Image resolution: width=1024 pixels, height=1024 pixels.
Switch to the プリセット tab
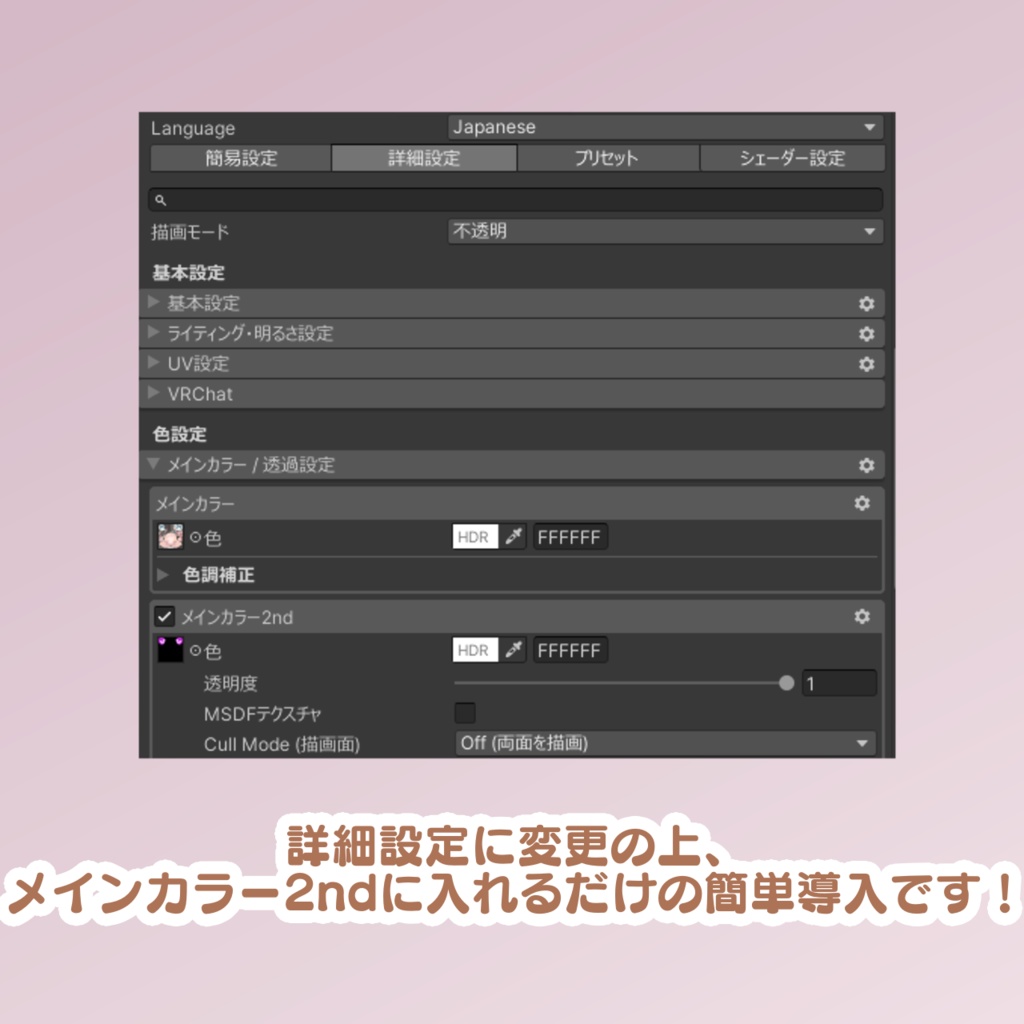point(607,157)
